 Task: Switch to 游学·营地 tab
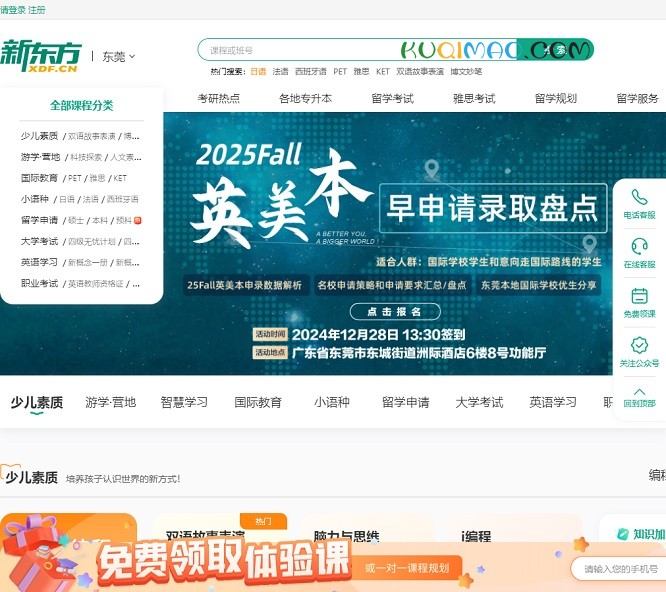click(110, 402)
